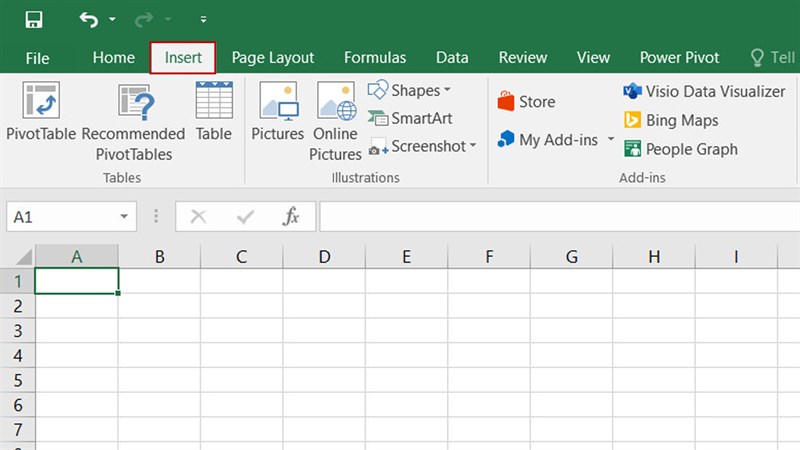Expand the Name Box dropdown arrow
The height and width of the screenshot is (450, 800).
(124, 217)
